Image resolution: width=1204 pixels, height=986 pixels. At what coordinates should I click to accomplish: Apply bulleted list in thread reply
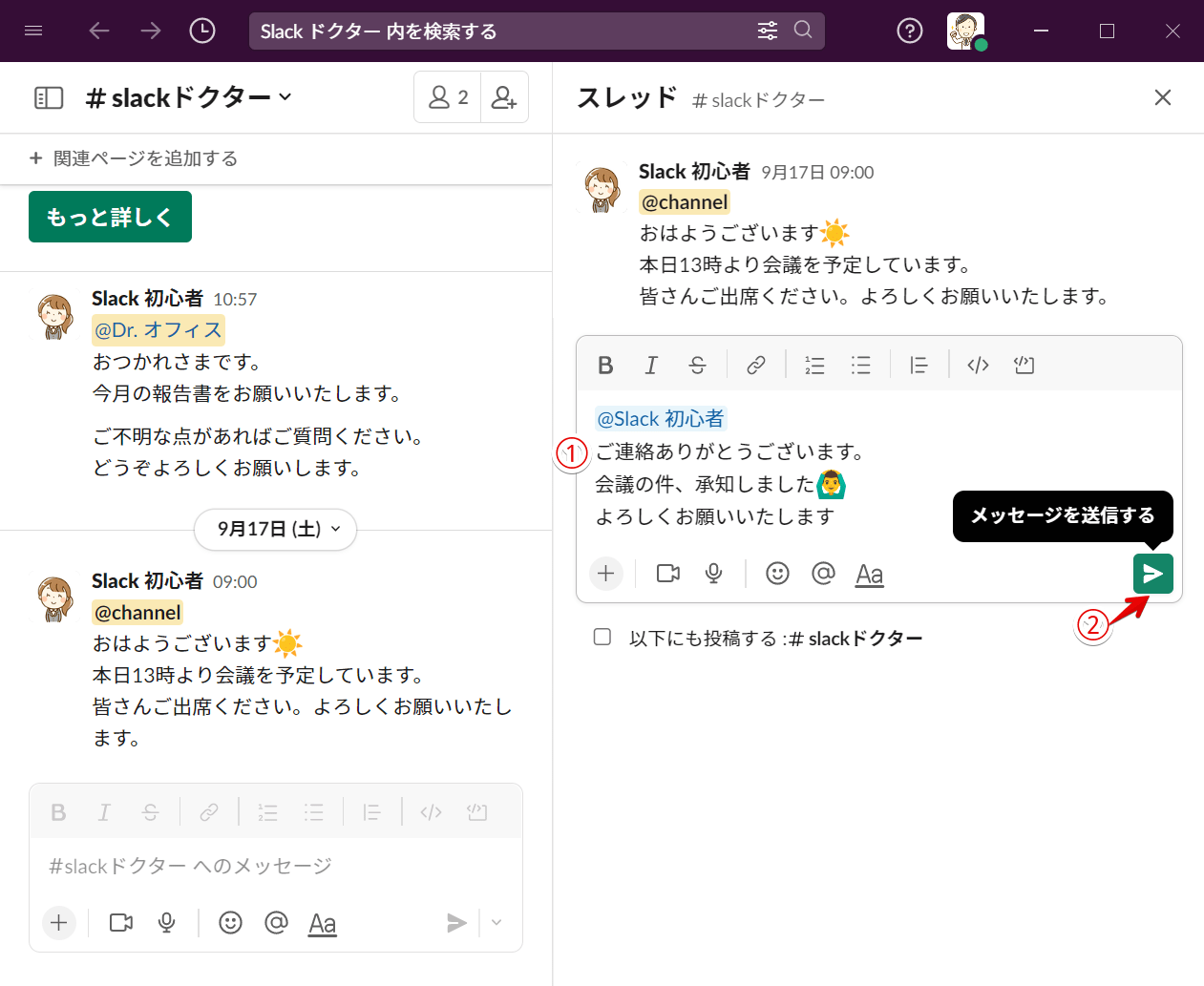pyautogui.click(x=861, y=365)
